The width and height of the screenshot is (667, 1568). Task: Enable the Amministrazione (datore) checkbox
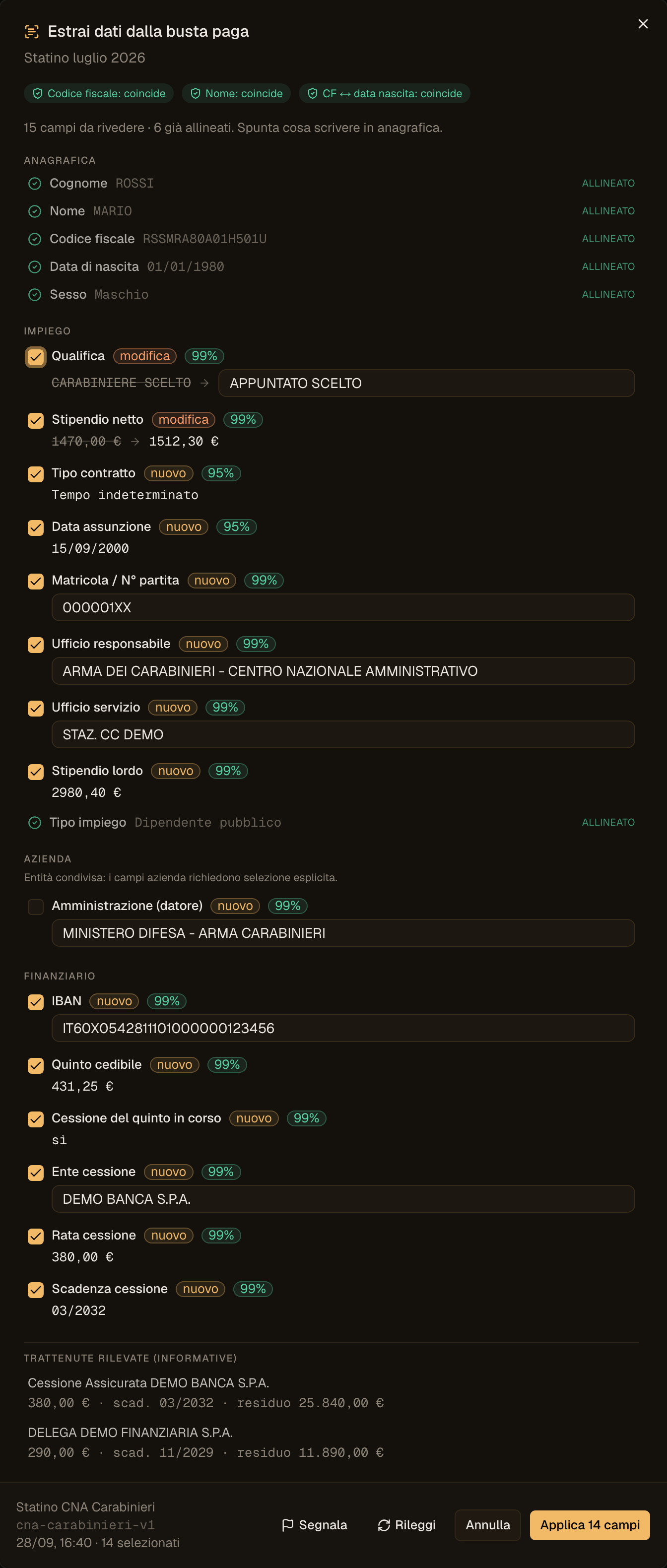click(36, 907)
